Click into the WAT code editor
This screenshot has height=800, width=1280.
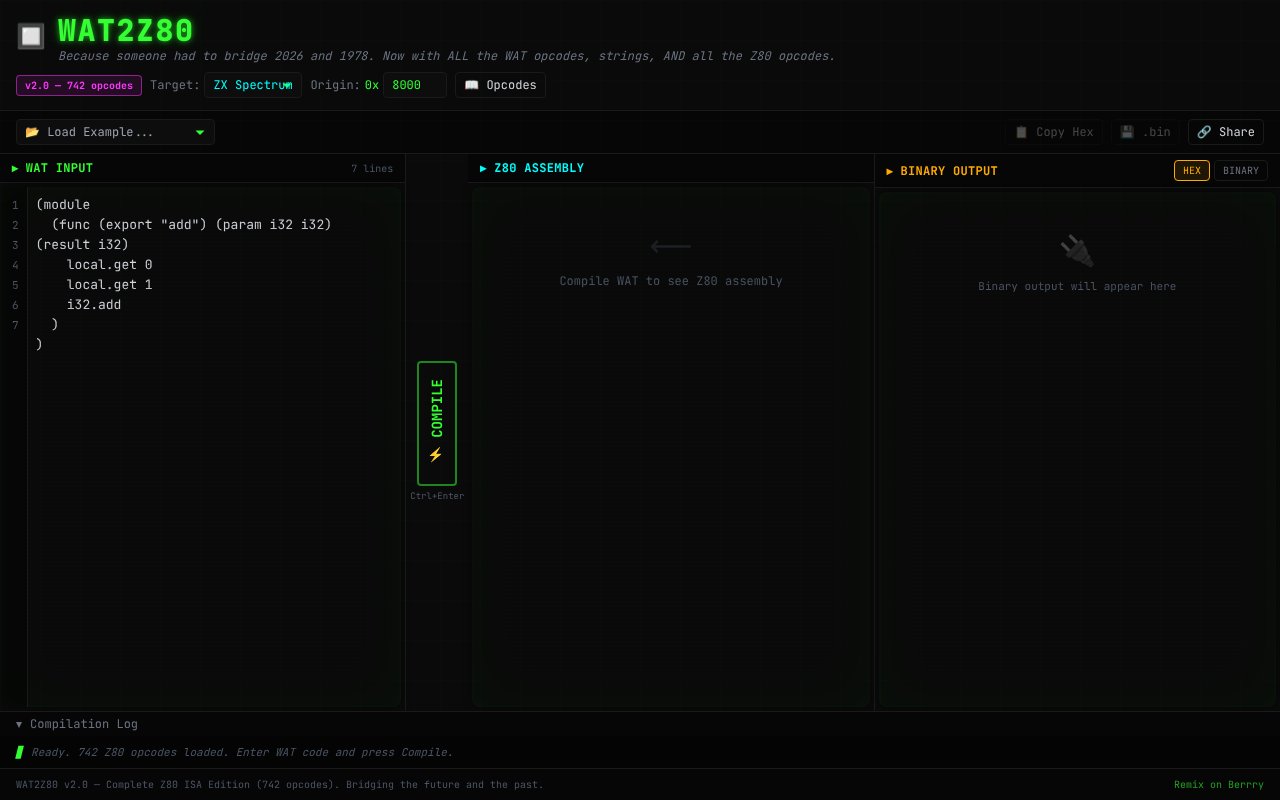215,447
